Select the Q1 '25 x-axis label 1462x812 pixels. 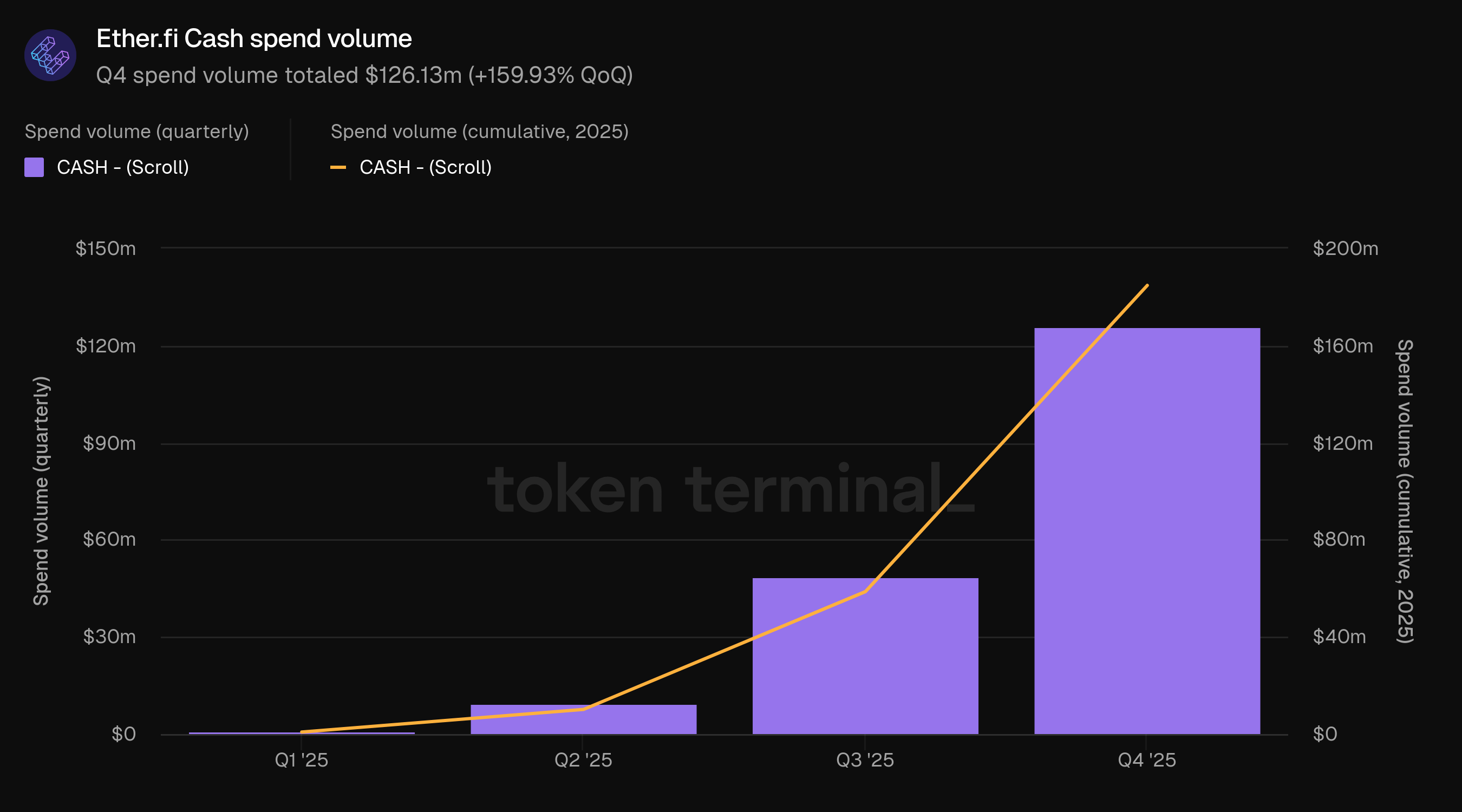(302, 760)
